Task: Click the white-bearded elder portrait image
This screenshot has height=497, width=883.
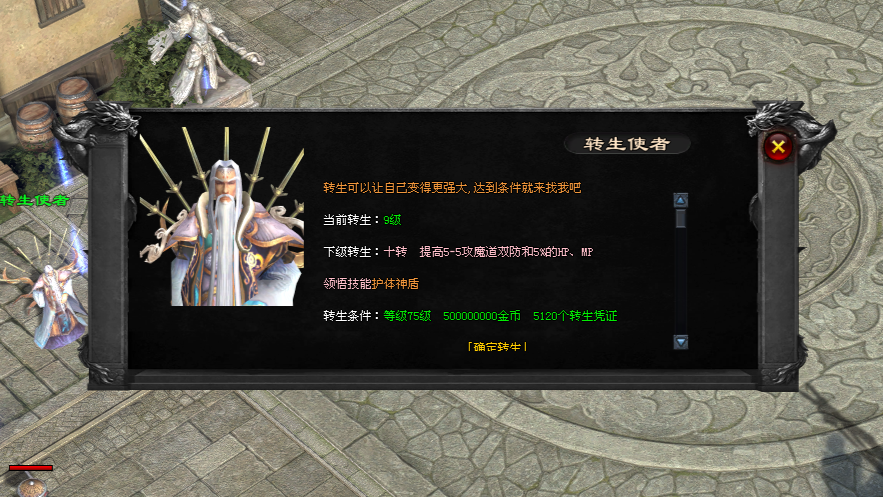Action: point(222,217)
